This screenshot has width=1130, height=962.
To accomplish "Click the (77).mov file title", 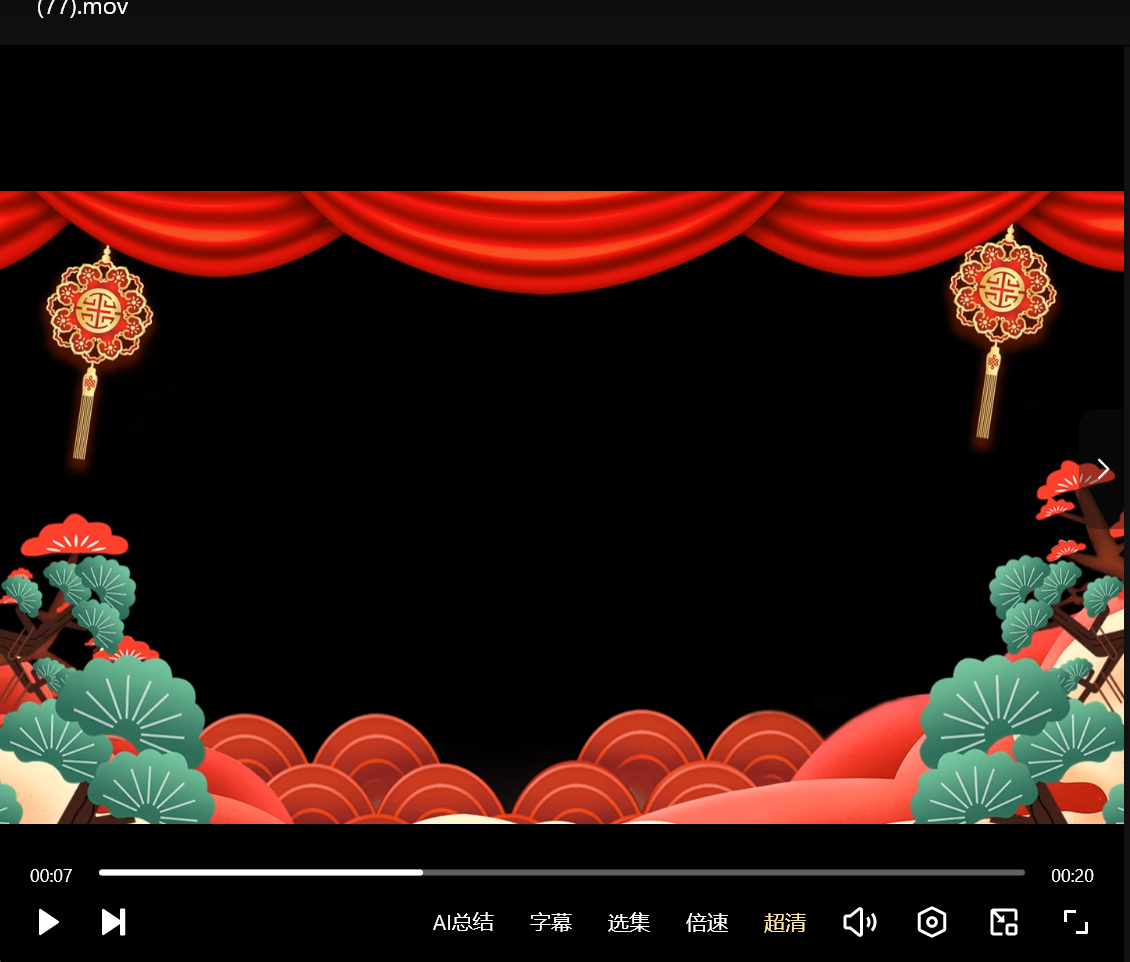I will coord(82,9).
